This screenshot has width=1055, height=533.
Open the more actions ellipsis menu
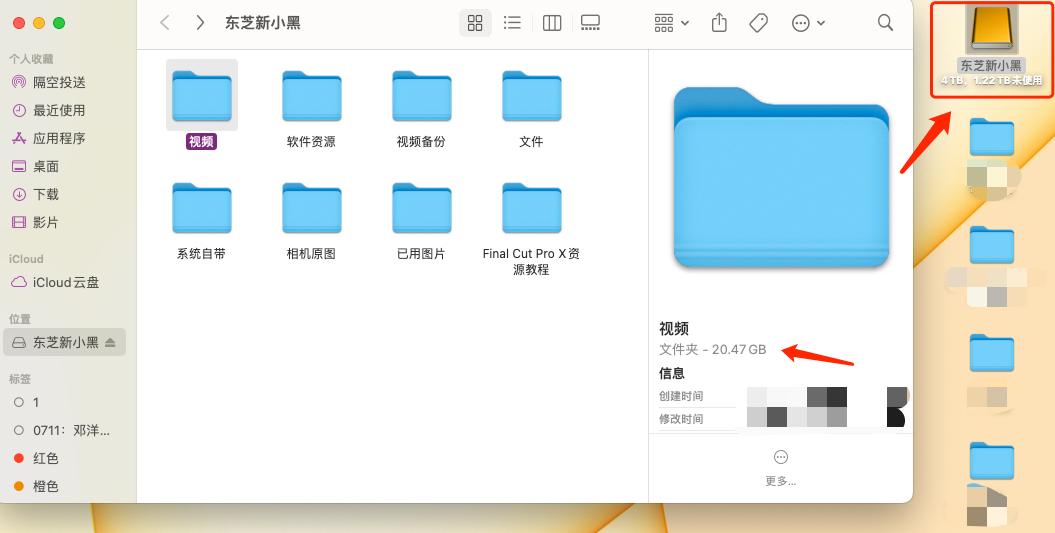pyautogui.click(x=807, y=24)
